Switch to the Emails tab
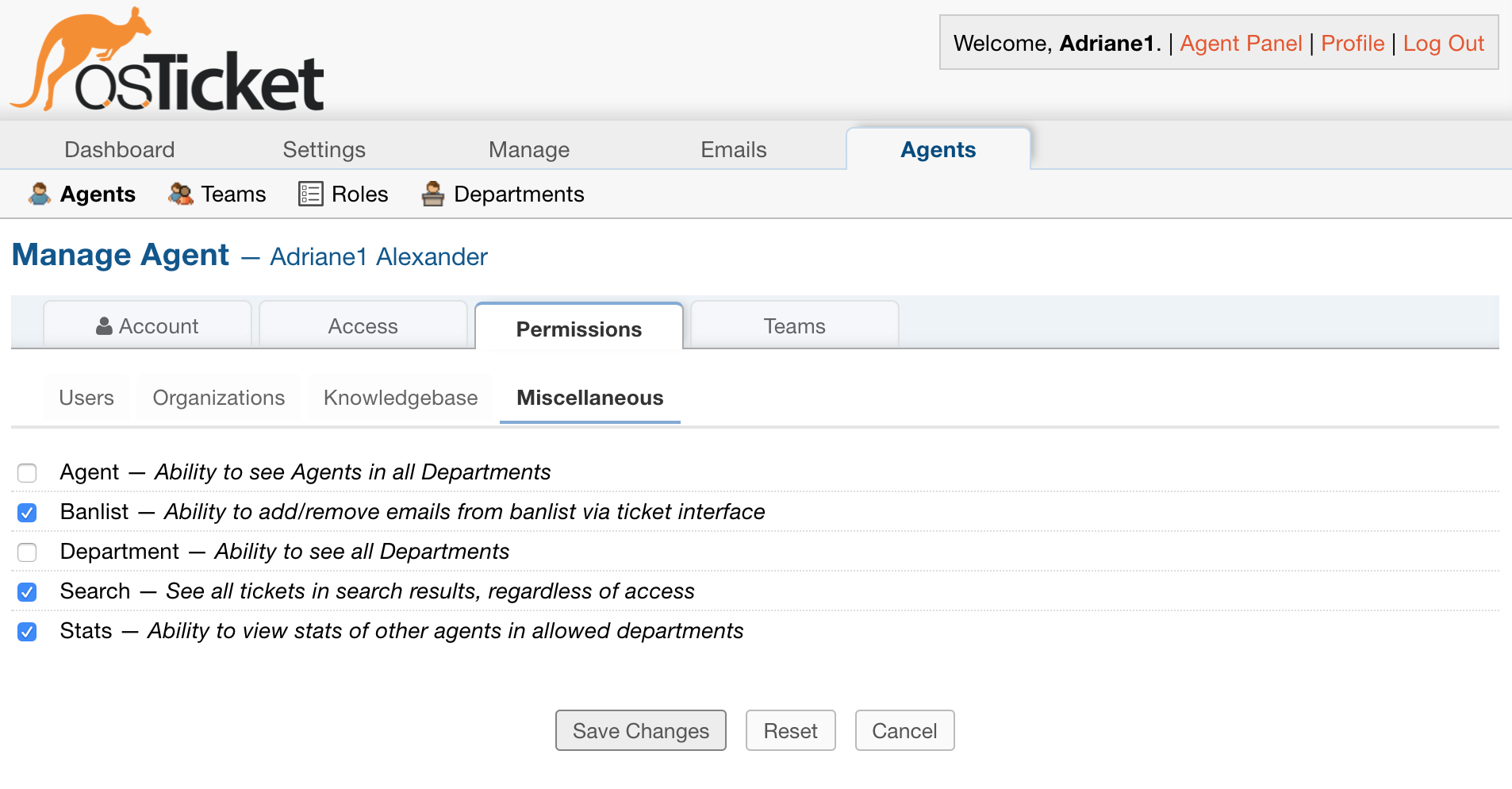 [x=731, y=149]
